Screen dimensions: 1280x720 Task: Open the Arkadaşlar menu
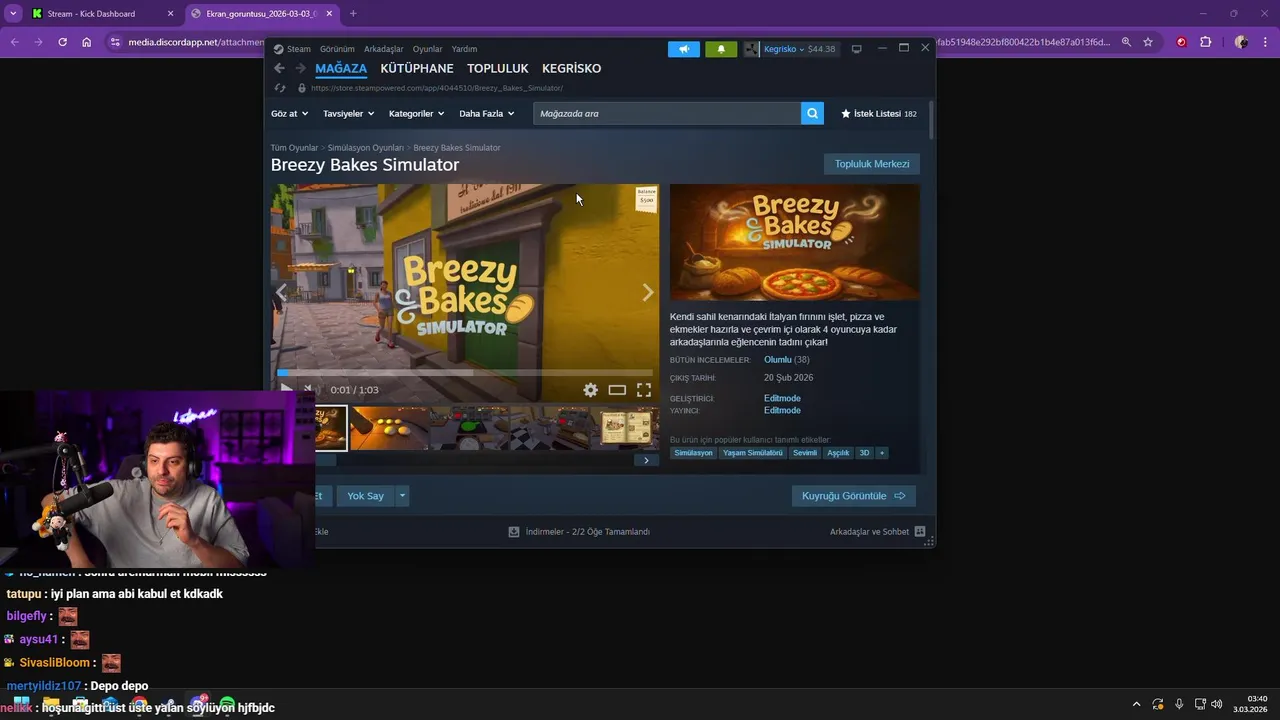384,49
